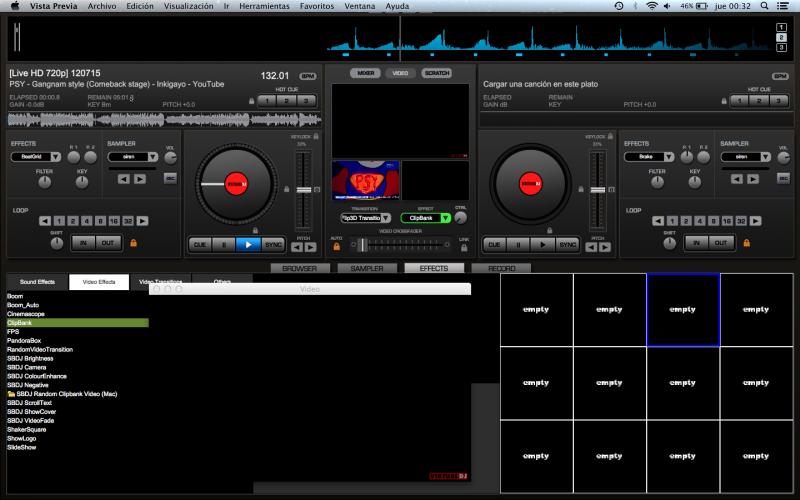Double the loop length on left deck

point(142,221)
